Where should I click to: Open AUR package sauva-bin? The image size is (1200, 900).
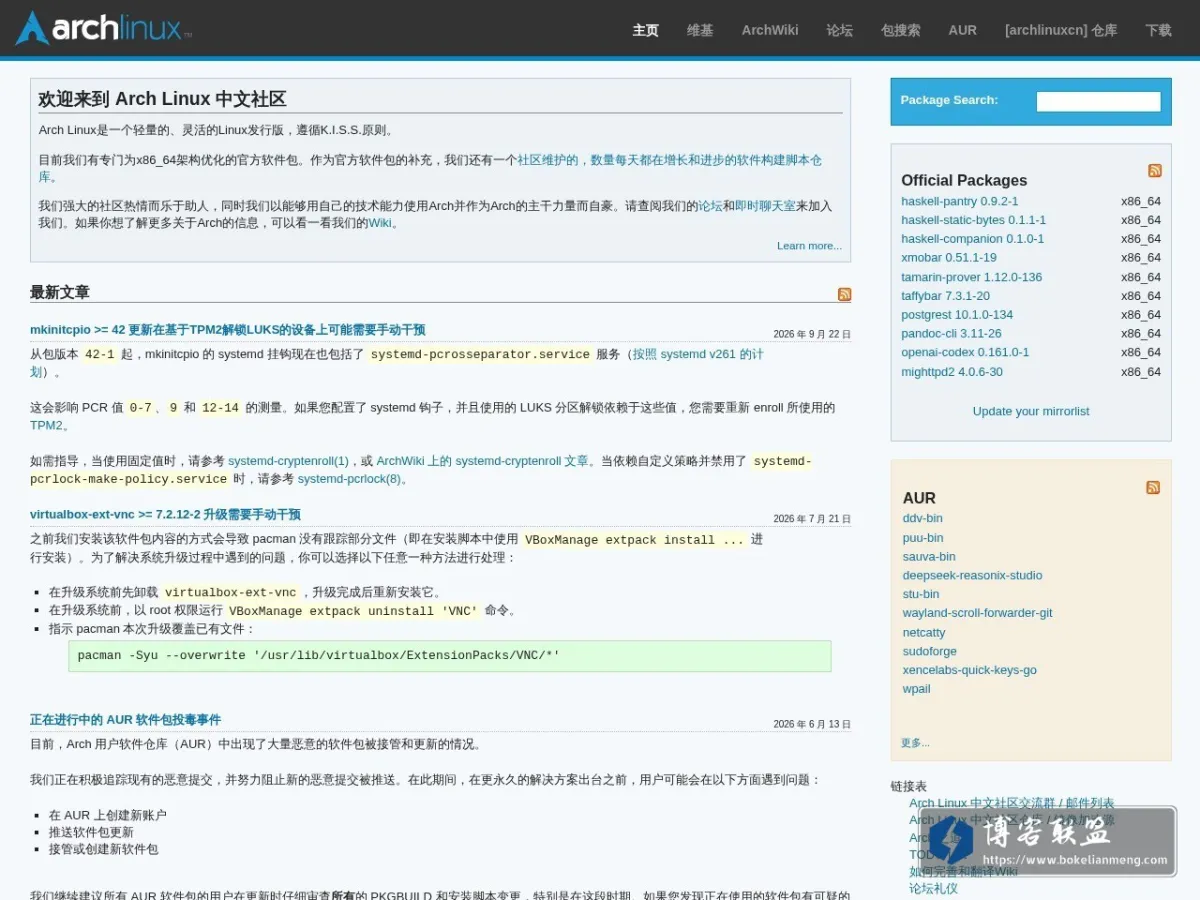pos(929,557)
